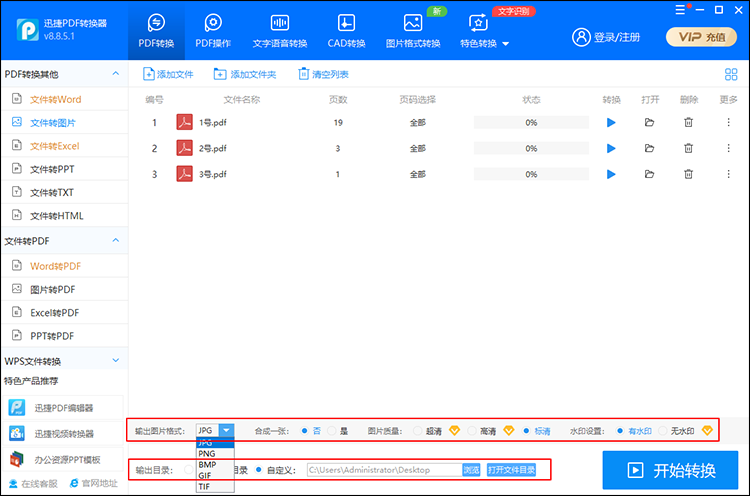Click 打开文件目录 button
Viewport: 750px width, 496px height.
[x=511, y=469]
